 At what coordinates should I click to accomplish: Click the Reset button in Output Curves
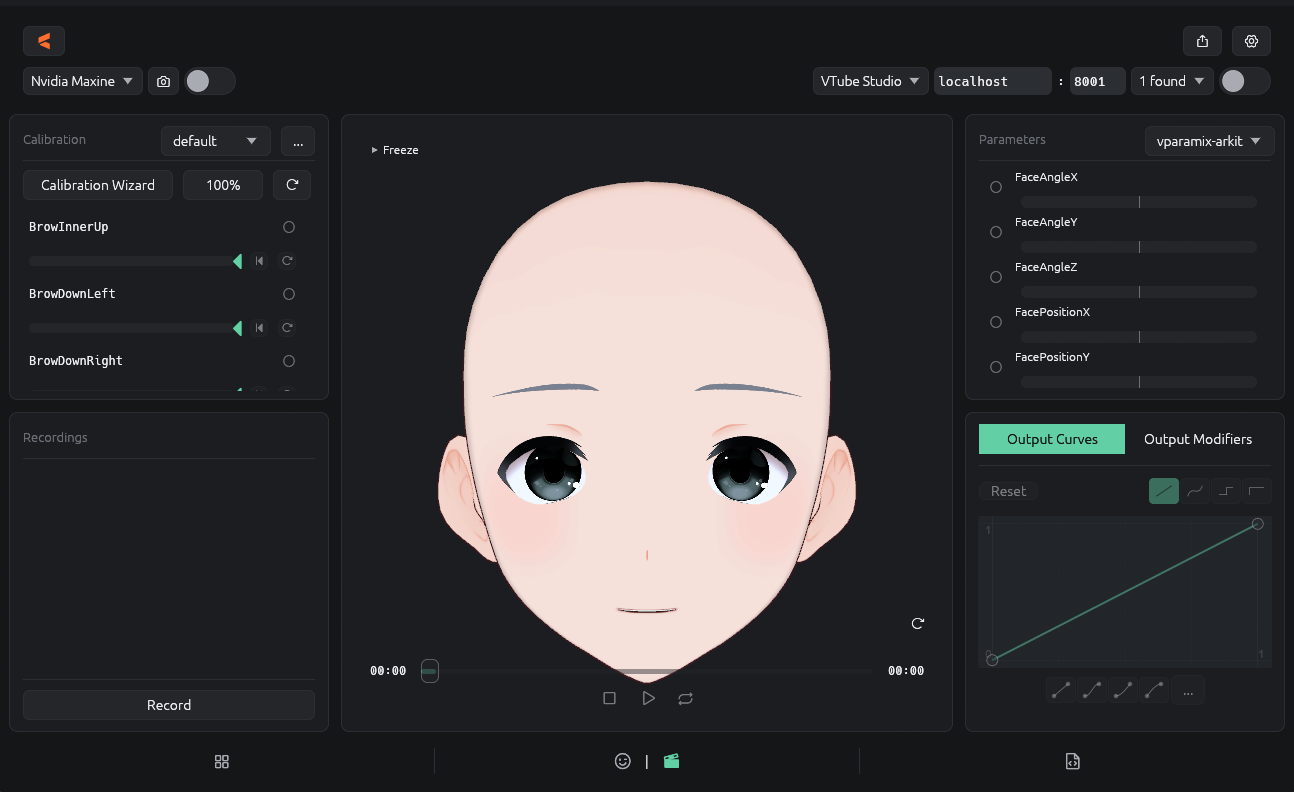[x=1008, y=491]
